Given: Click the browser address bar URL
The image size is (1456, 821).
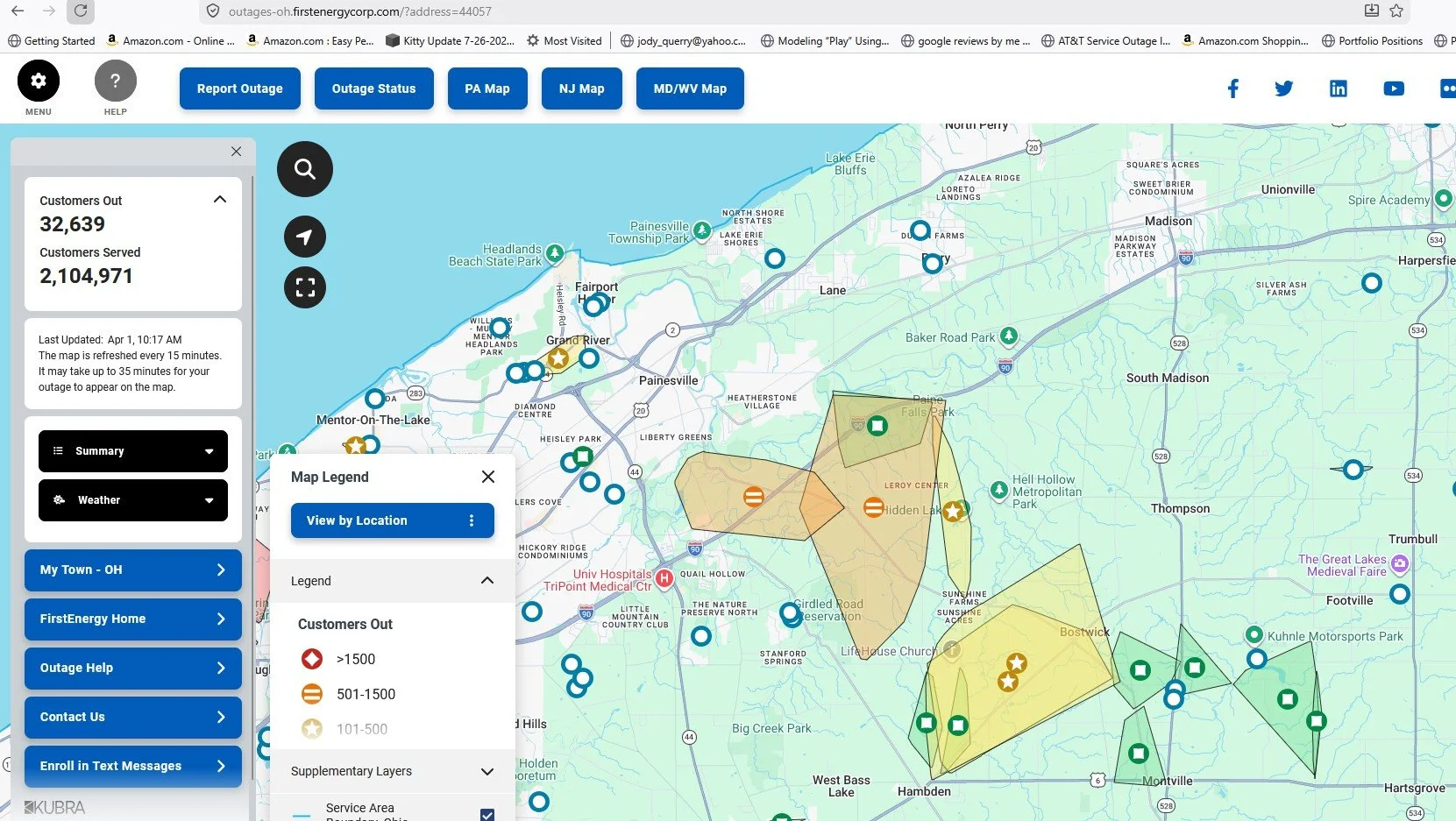Looking at the screenshot, I should click(x=360, y=11).
